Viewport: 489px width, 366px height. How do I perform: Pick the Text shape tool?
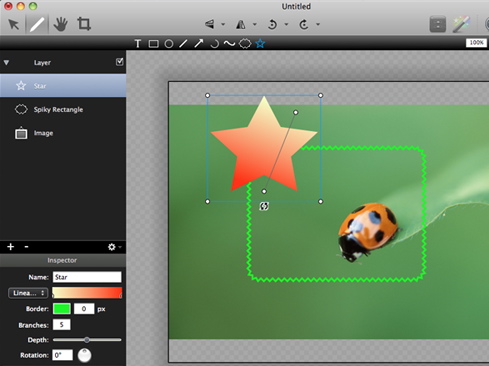(x=138, y=44)
